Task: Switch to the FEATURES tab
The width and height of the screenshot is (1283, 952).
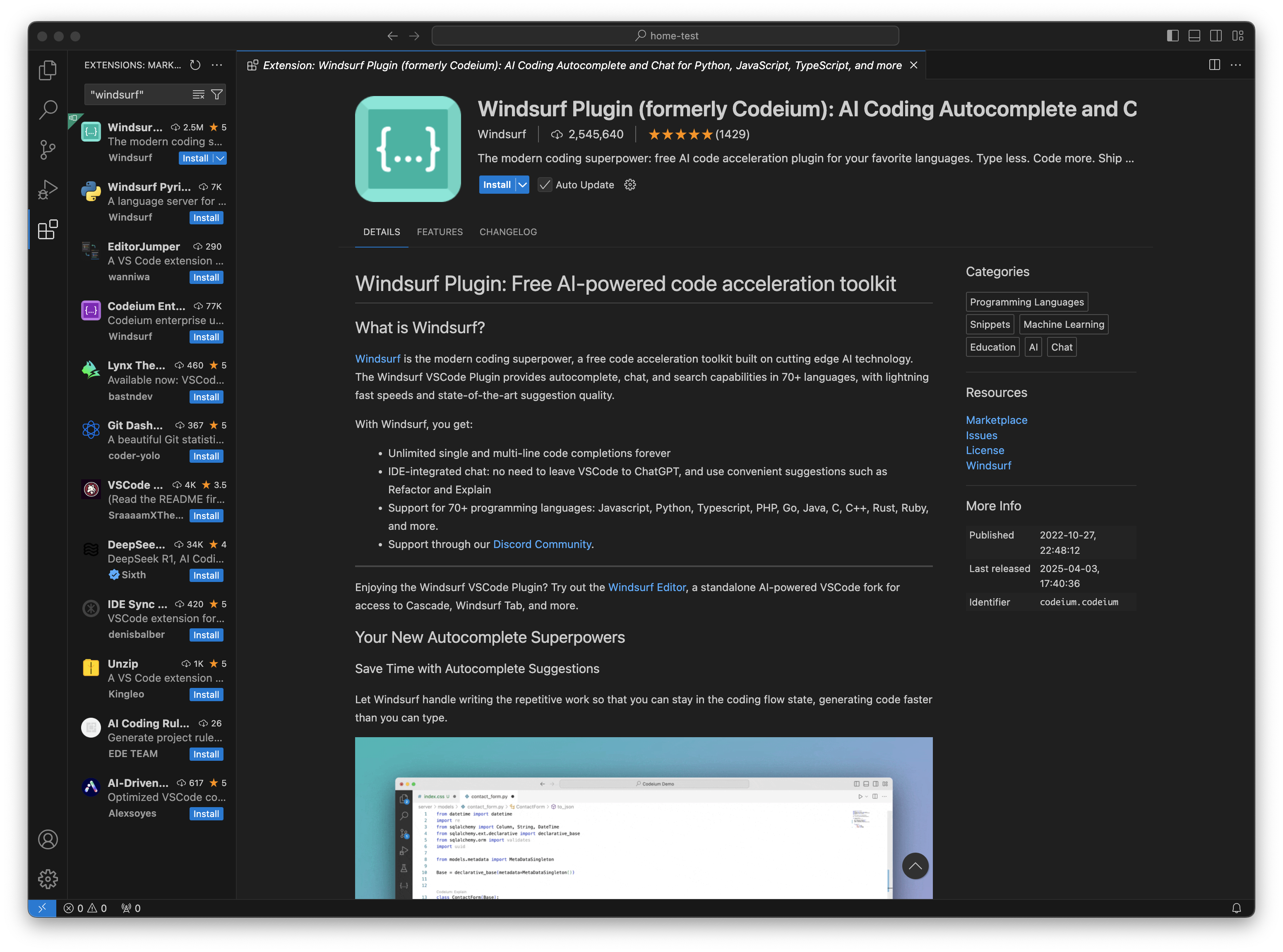Action: 440,232
